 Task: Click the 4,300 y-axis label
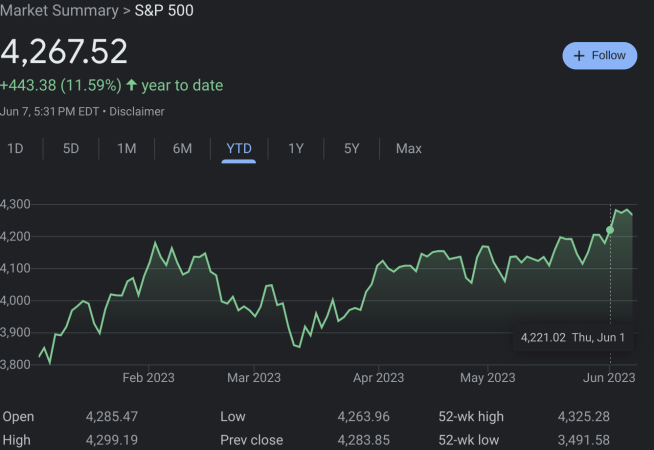[15, 204]
